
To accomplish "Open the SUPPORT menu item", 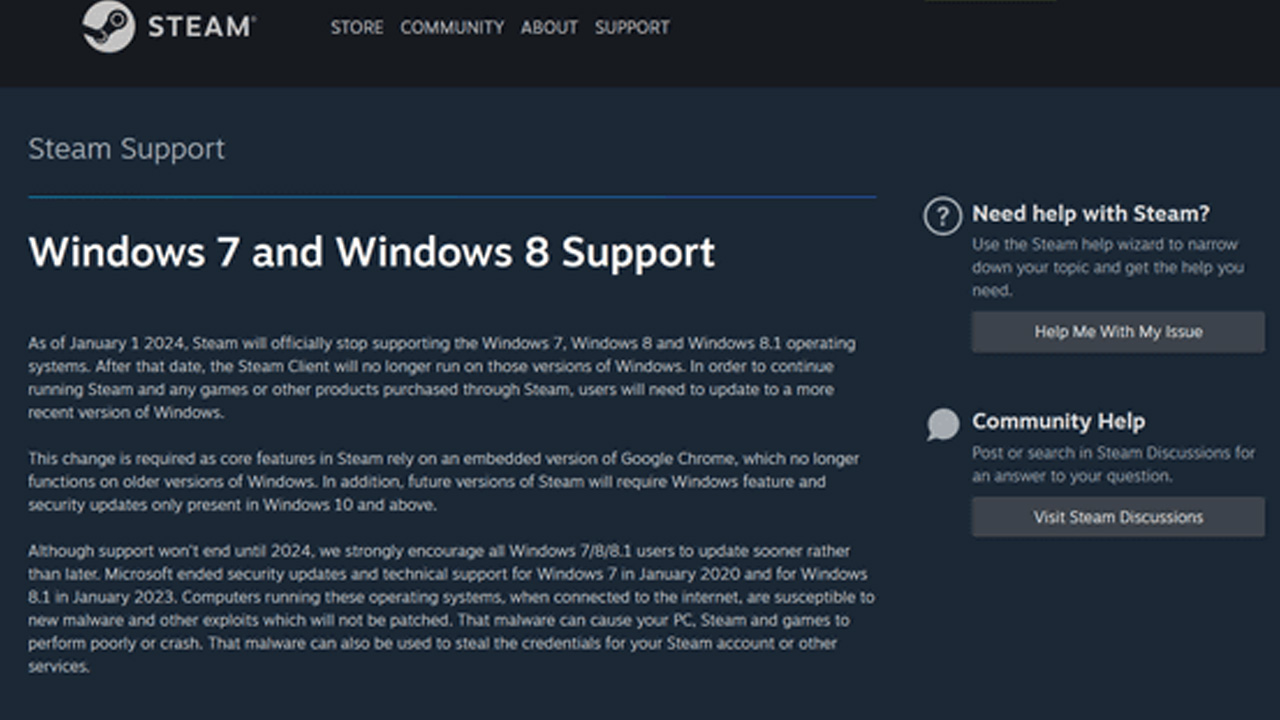I will click(632, 28).
